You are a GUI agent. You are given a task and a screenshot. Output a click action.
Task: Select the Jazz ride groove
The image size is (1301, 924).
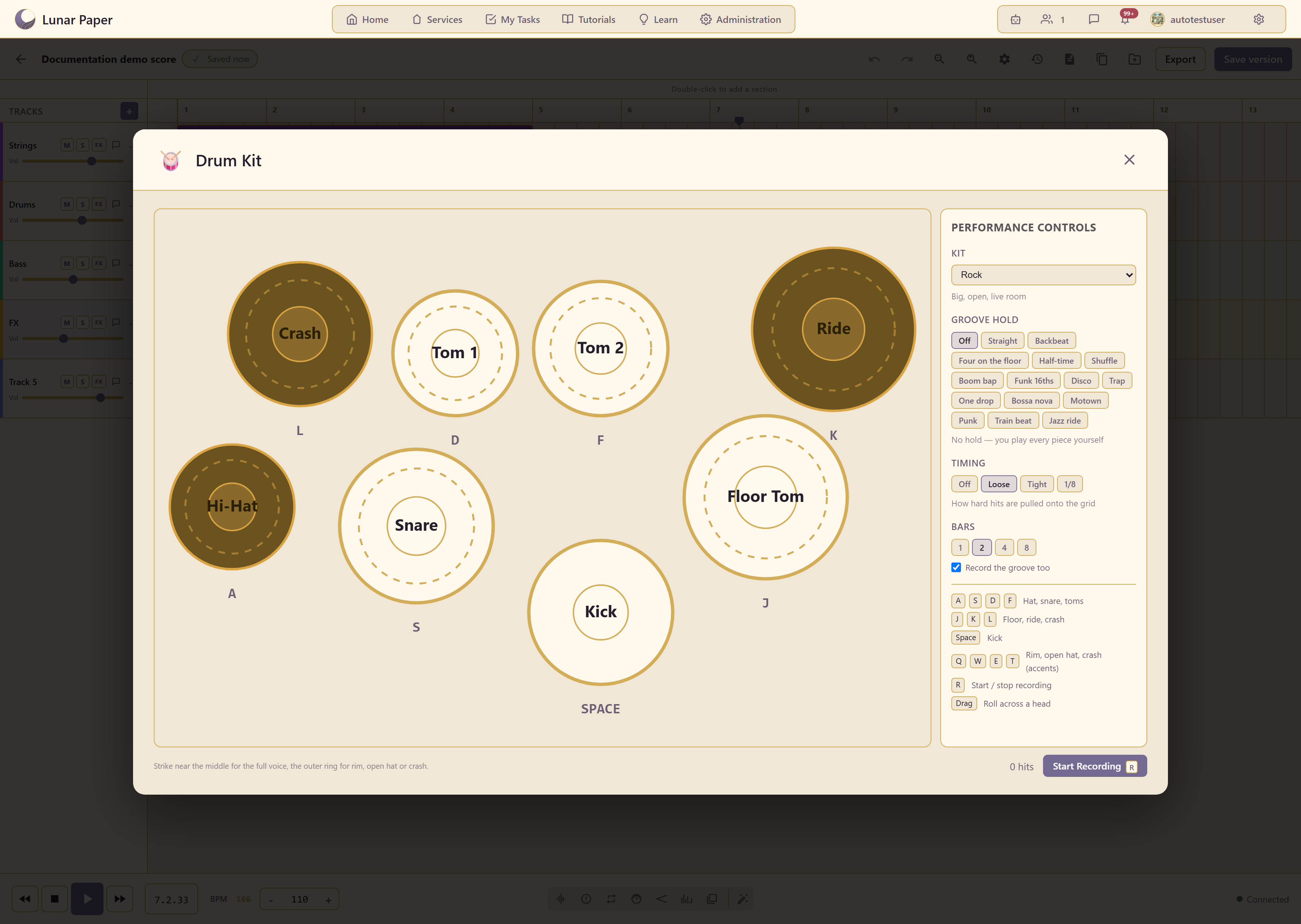(1064, 421)
